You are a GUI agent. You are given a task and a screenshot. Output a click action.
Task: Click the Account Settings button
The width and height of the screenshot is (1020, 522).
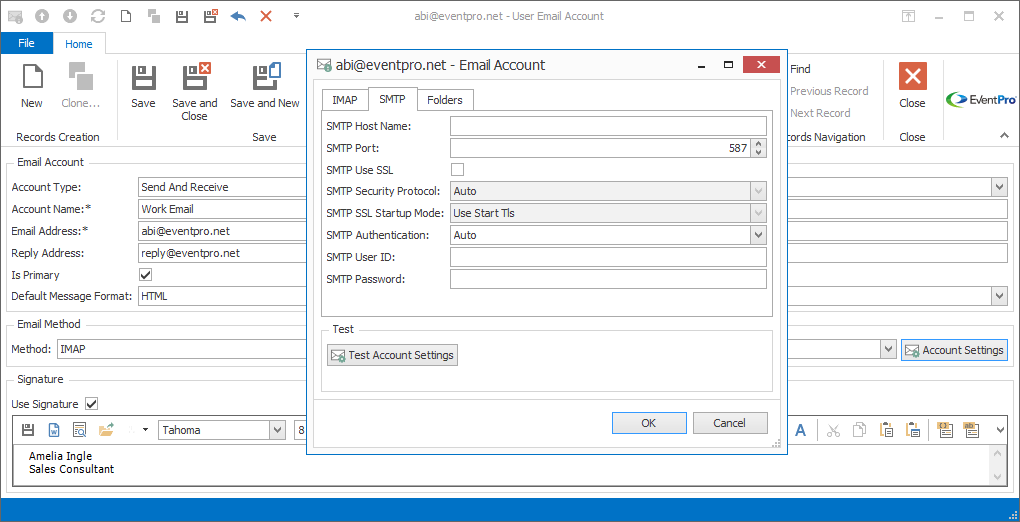[954, 350]
